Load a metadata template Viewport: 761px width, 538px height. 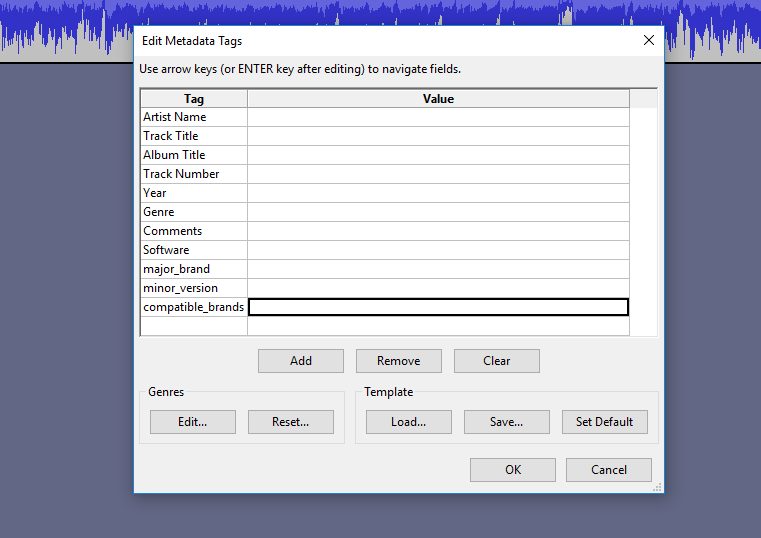(409, 422)
